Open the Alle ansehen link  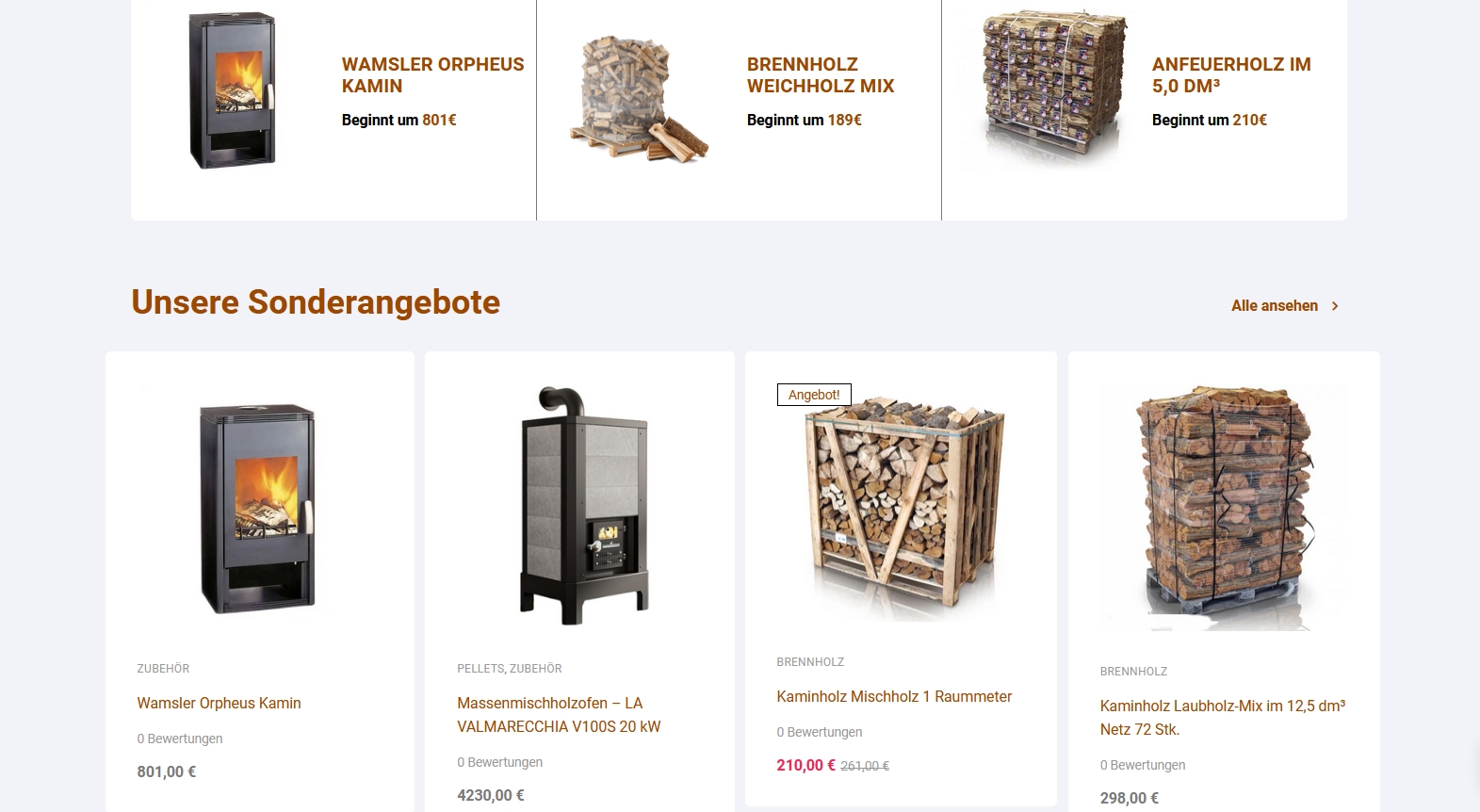click(1274, 306)
